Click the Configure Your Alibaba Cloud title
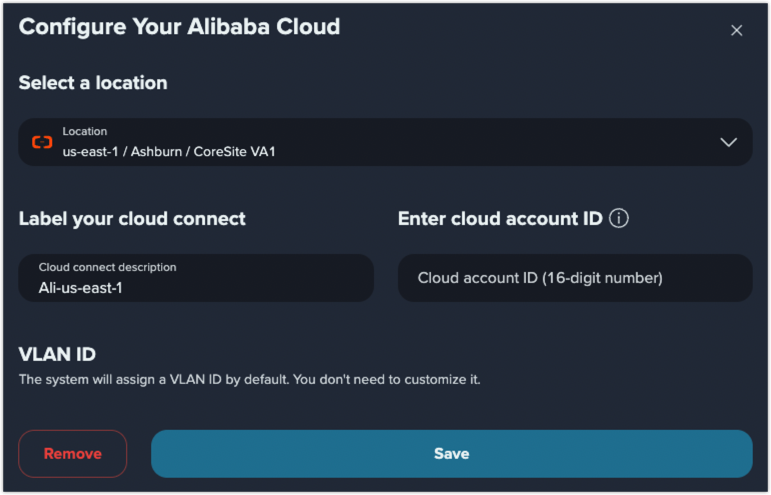The width and height of the screenshot is (771, 495). (179, 27)
